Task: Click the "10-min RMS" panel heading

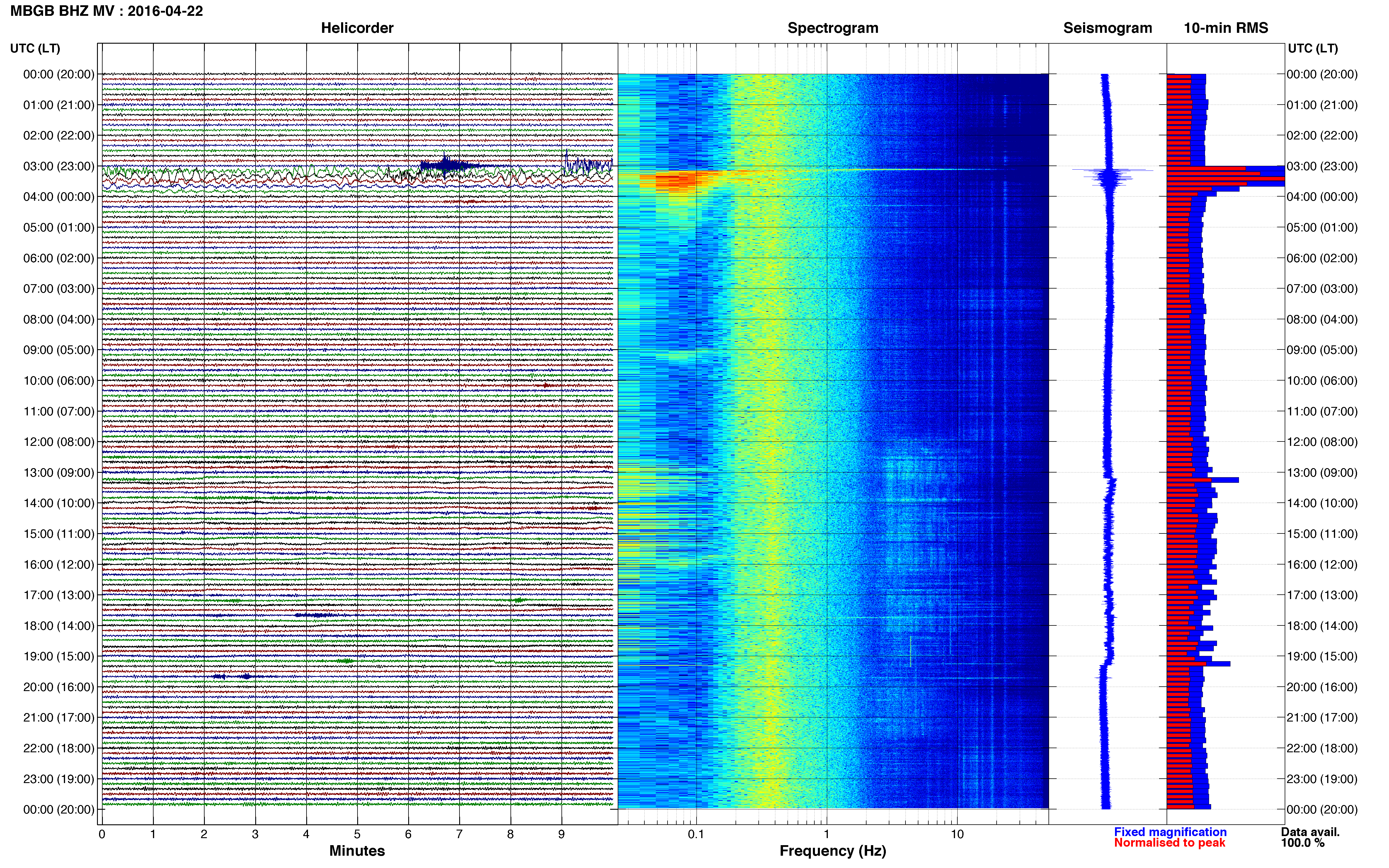Action: point(1226,28)
